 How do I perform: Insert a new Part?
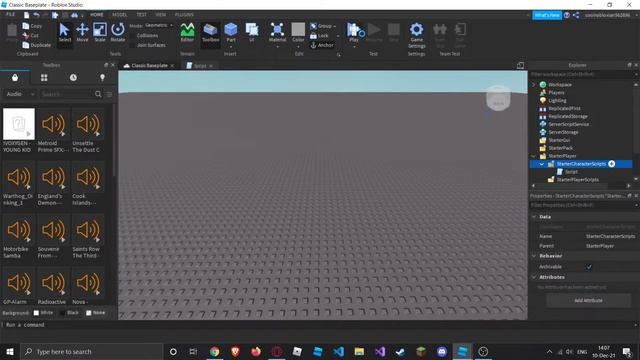point(231,33)
